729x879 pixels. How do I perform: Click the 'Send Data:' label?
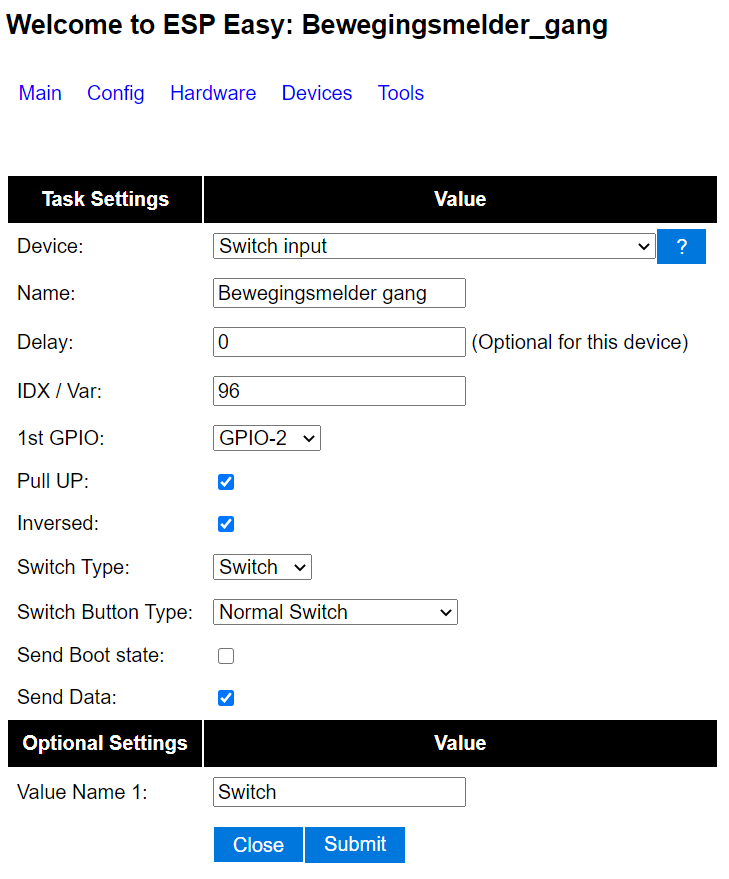click(x=67, y=697)
